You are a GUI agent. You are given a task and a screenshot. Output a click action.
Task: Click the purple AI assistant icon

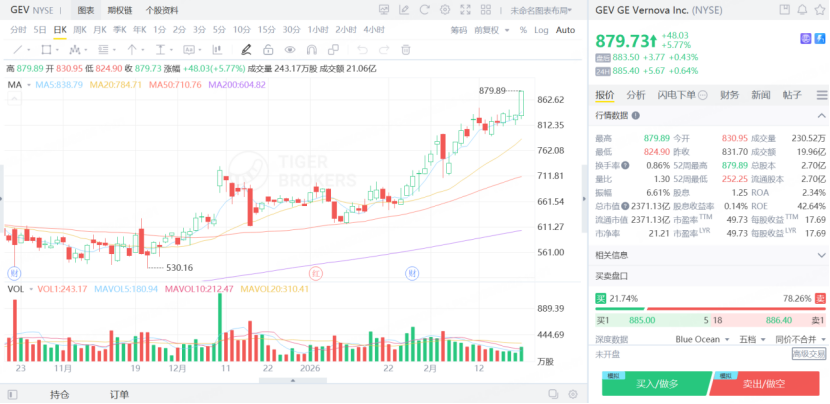806,38
